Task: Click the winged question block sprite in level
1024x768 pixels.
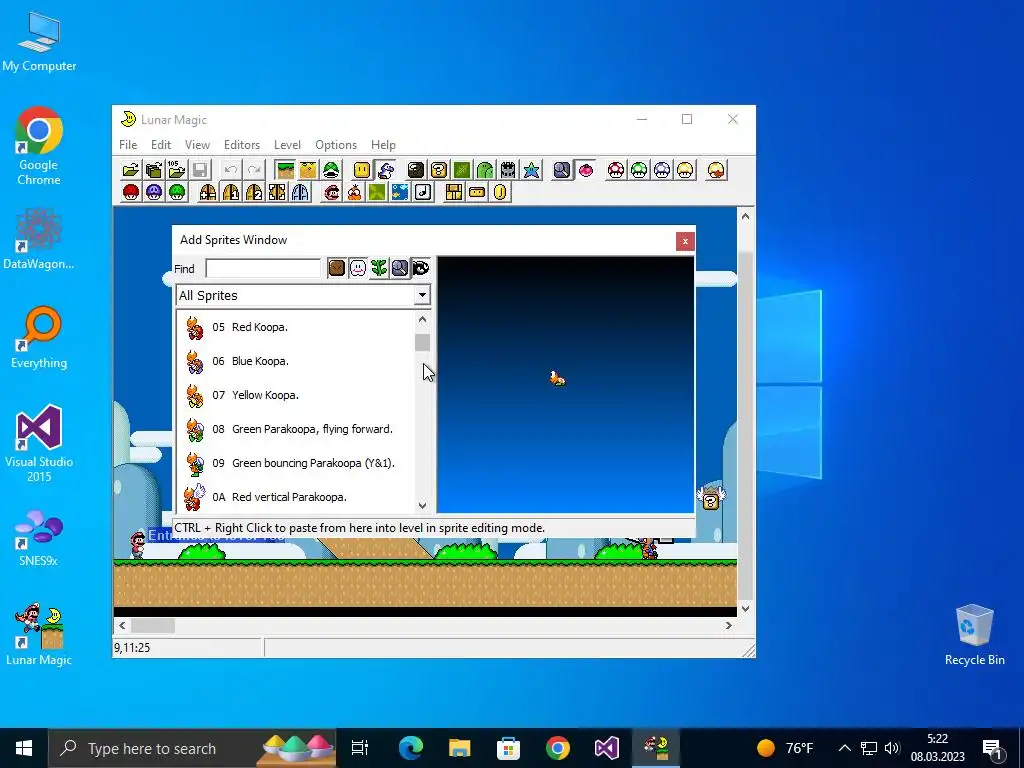Action: (x=711, y=498)
